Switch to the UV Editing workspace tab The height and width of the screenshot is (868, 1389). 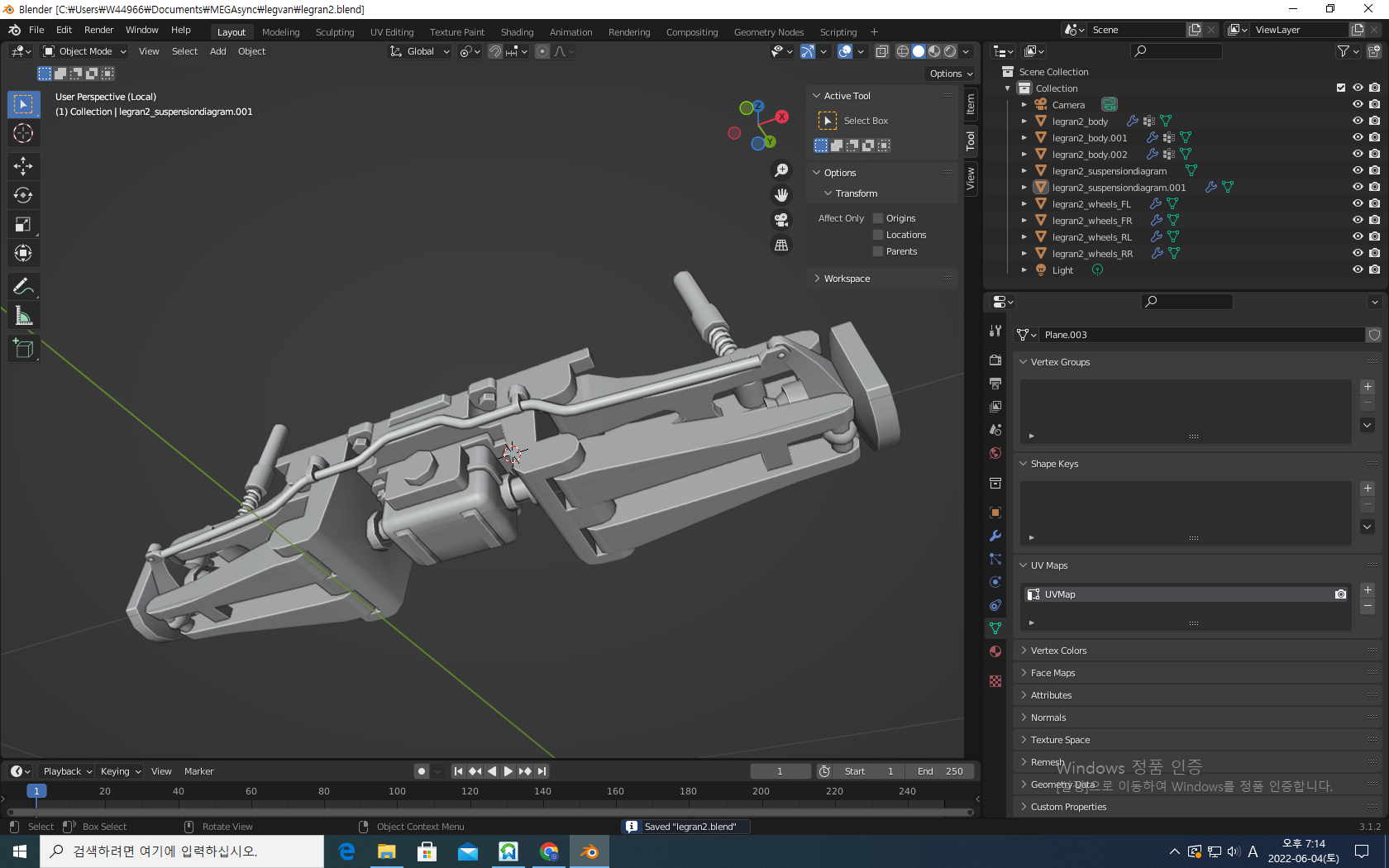[x=391, y=32]
